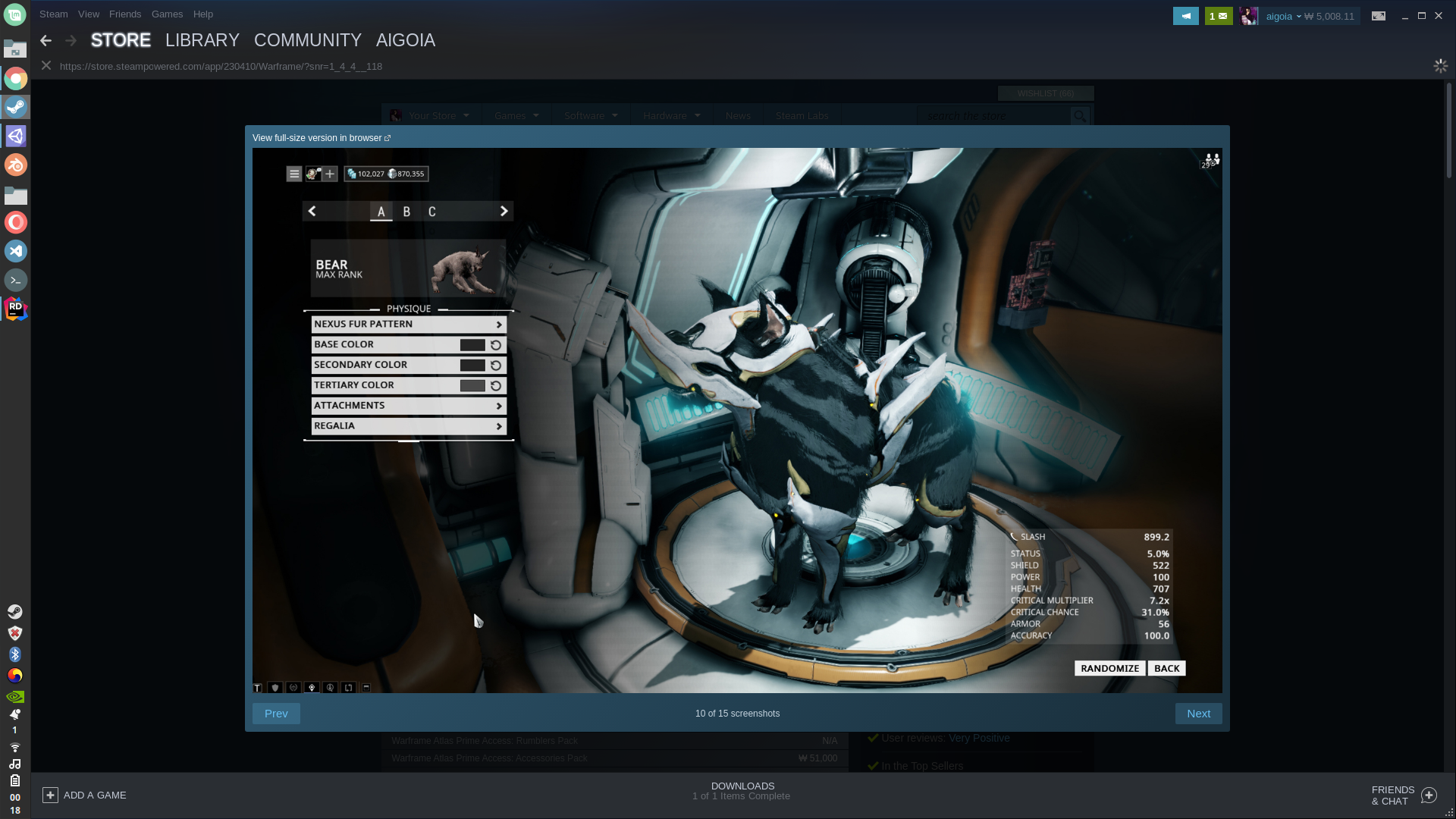The width and height of the screenshot is (1456, 819).
Task: Click the Next screenshot button
Action: pos(1198,714)
